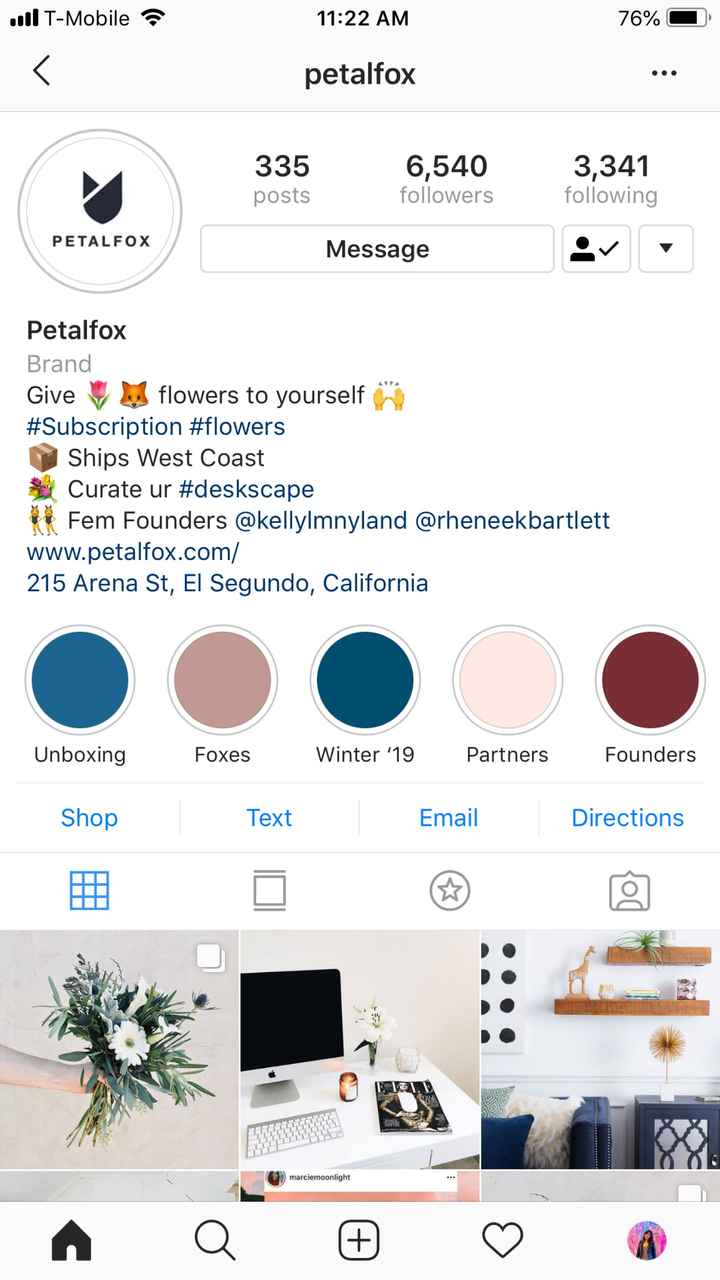Tap the Home icon in bottom bar
The height and width of the screenshot is (1280, 720).
71,1241
